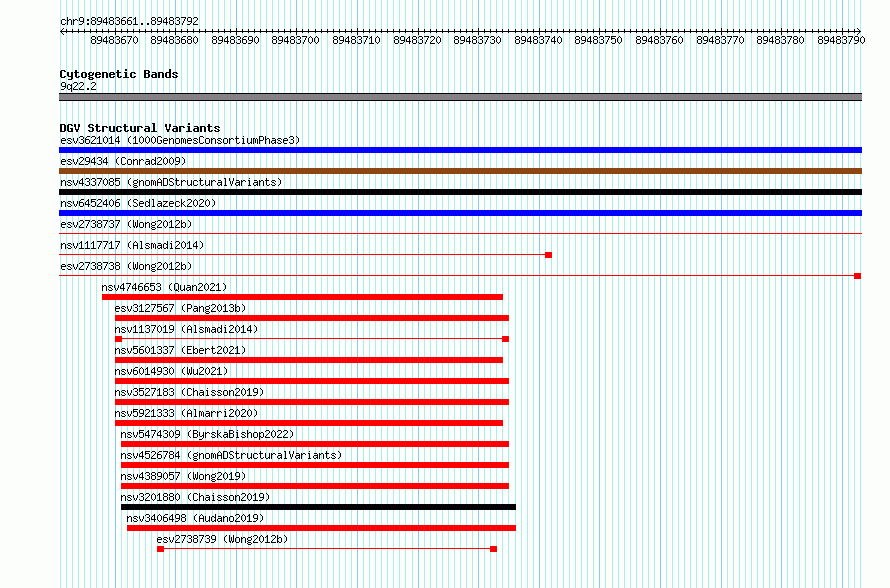Click the red bar under nsv4526784

[315, 465]
